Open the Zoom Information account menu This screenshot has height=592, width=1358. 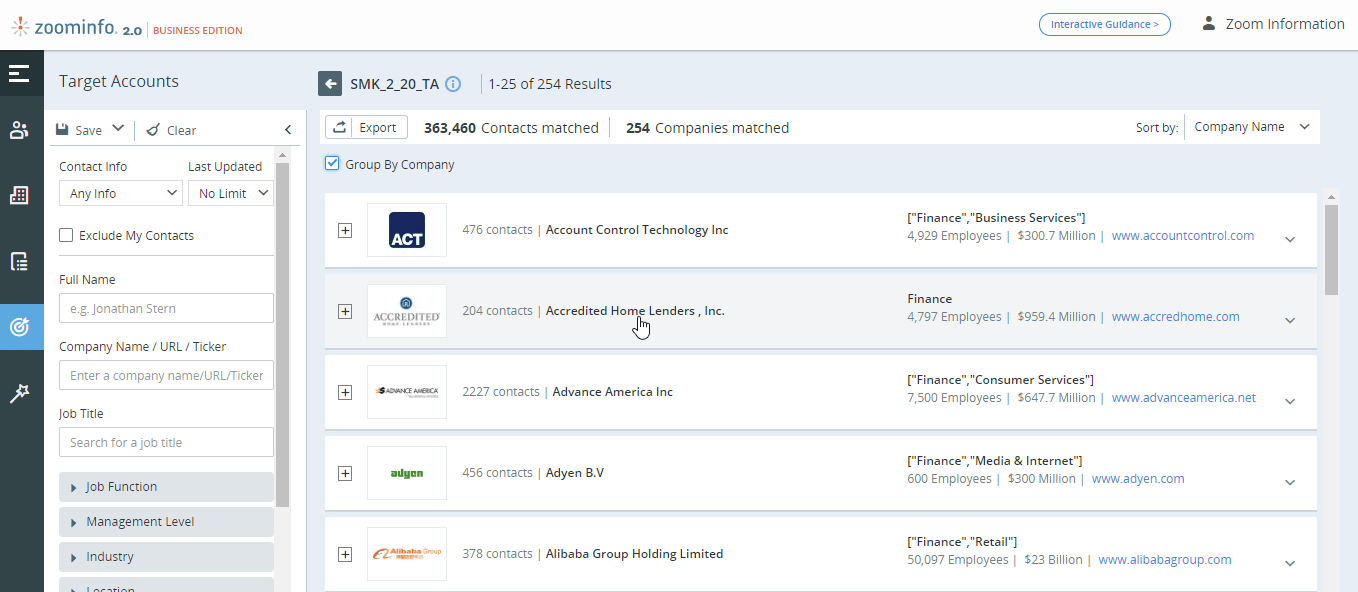pos(1272,23)
